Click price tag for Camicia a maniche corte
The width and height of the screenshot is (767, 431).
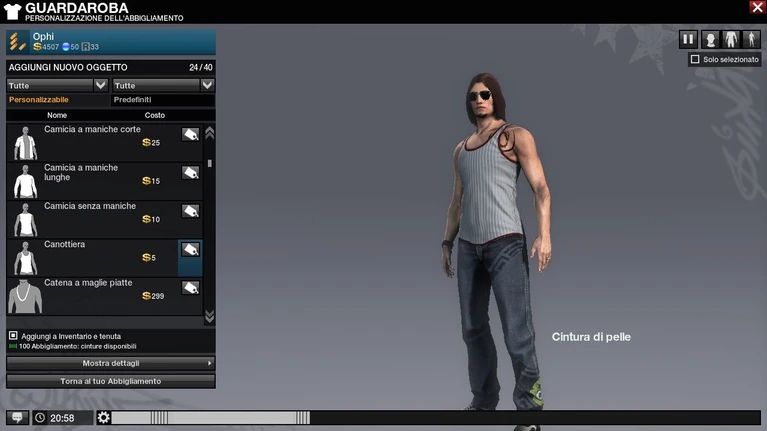[x=190, y=134]
